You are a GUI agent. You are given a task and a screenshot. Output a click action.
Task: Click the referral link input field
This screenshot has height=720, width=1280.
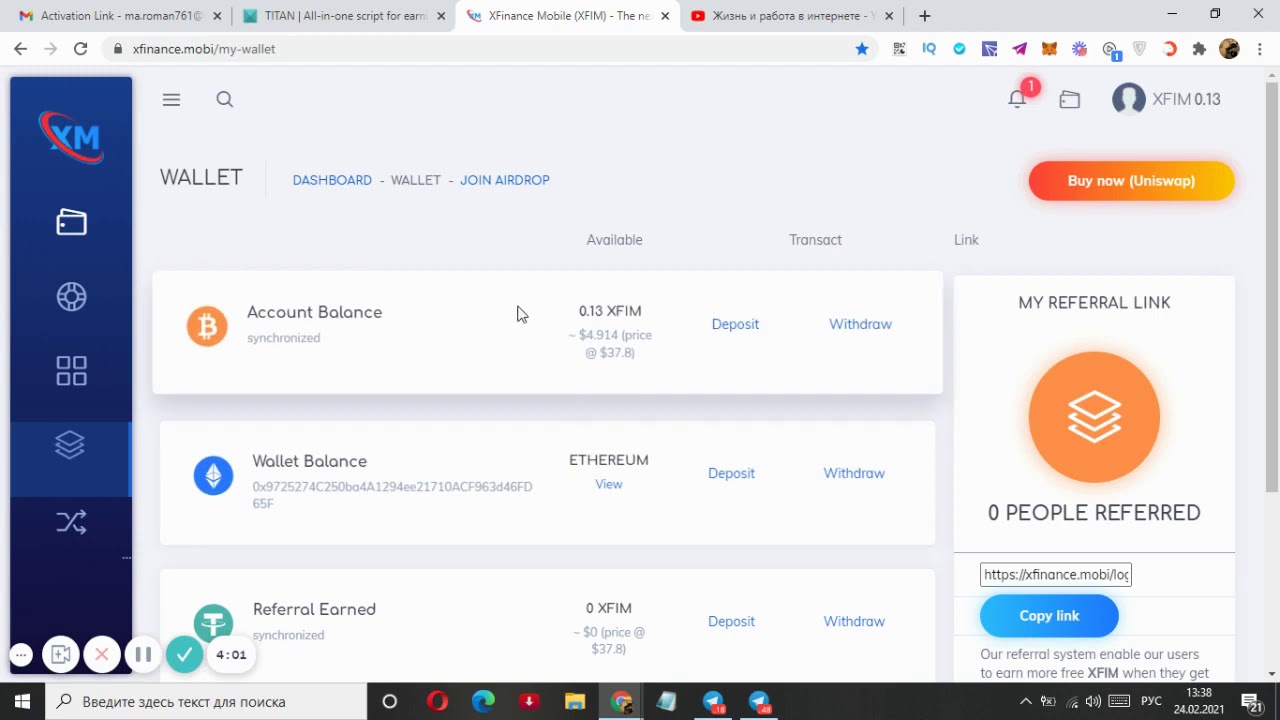1056,574
